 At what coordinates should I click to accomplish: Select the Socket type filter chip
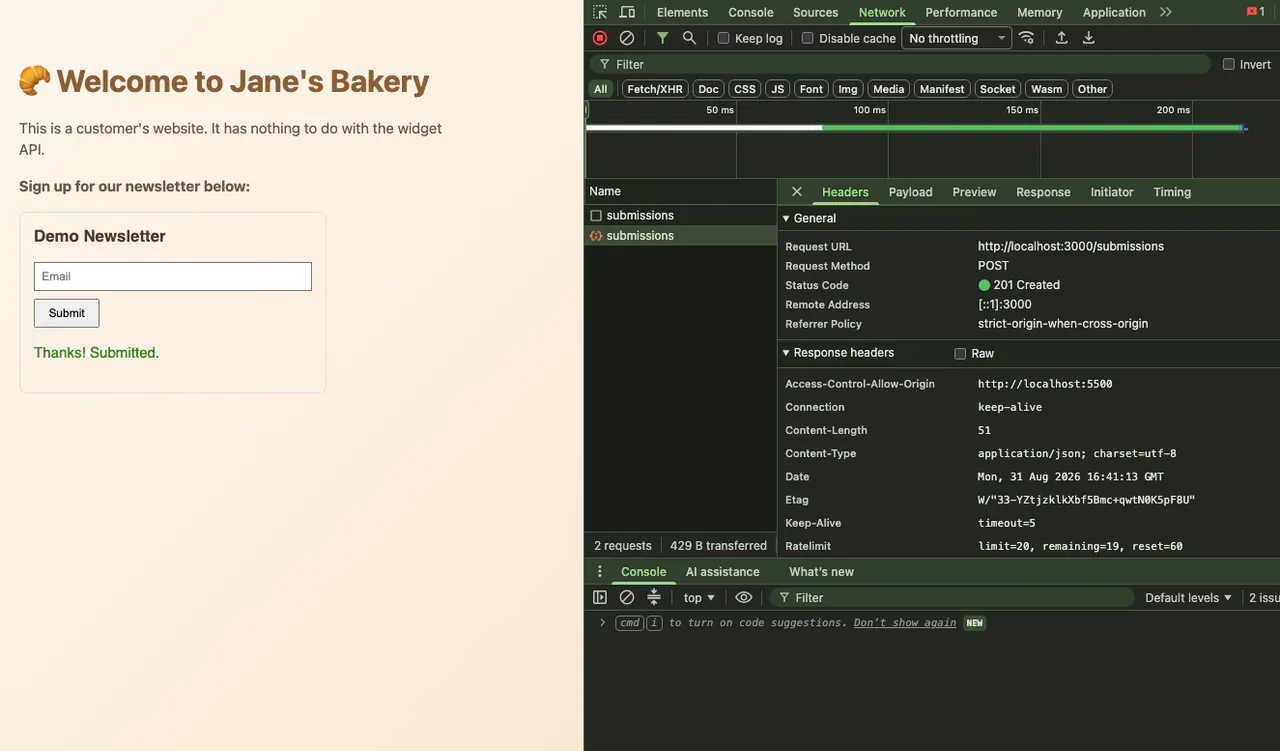tap(997, 89)
